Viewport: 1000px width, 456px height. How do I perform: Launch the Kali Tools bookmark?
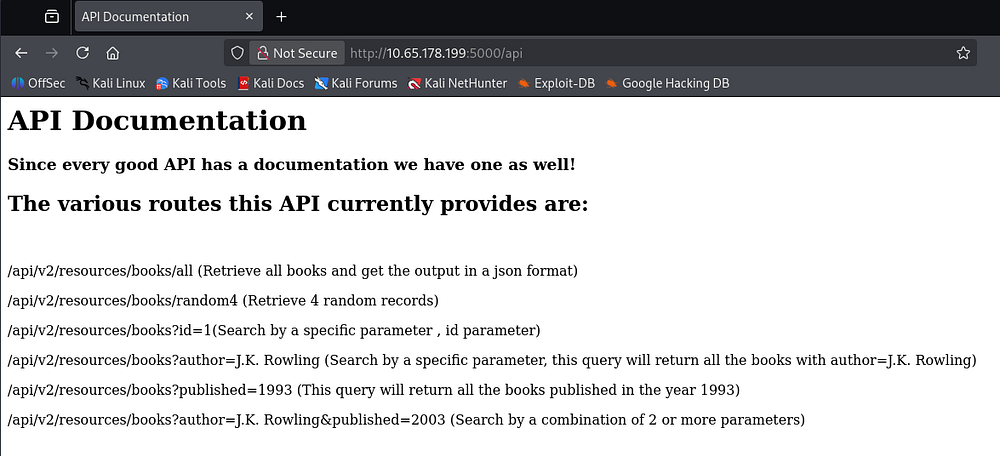[x=191, y=83]
